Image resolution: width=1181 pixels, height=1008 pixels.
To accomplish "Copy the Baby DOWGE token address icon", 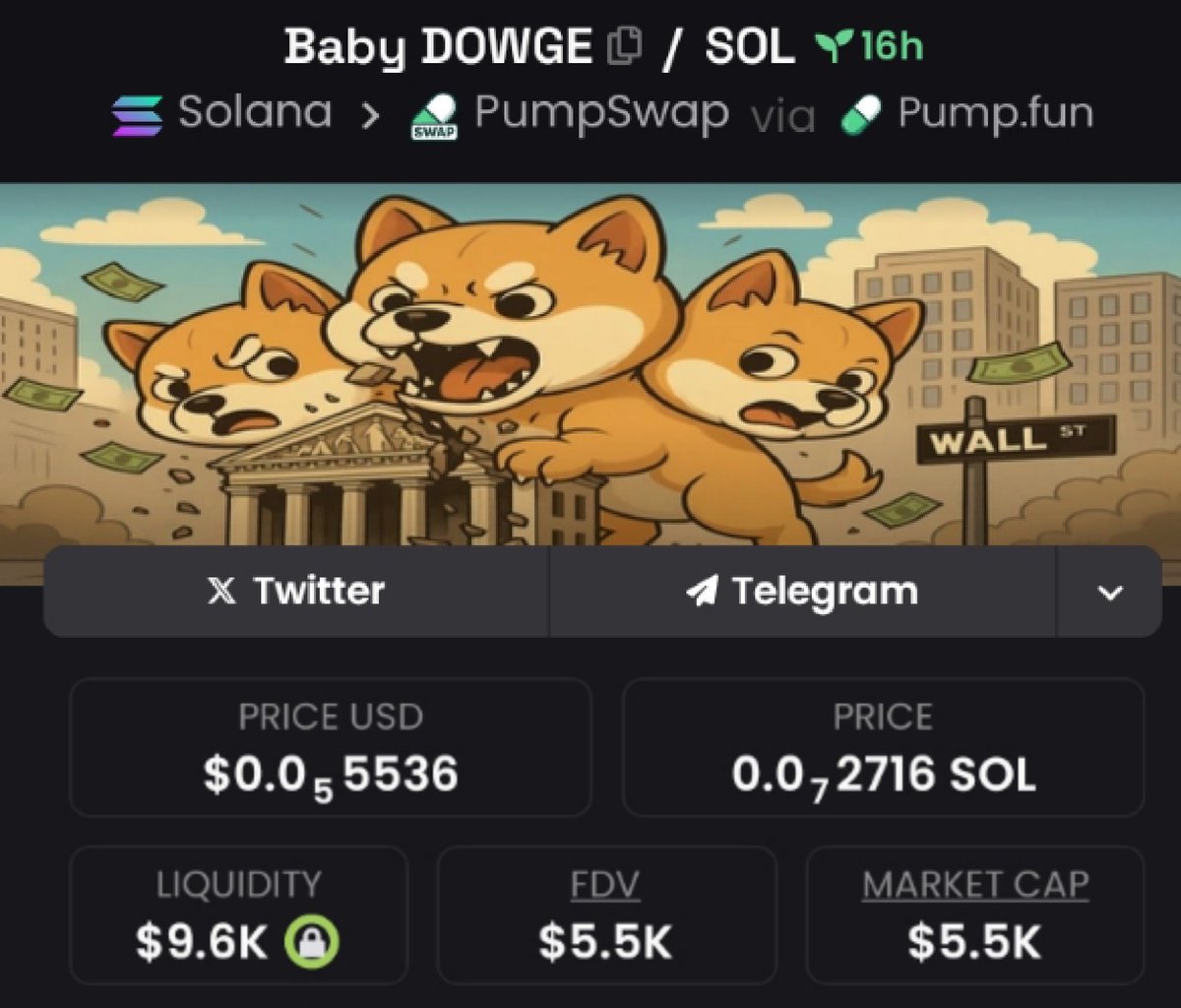I will (x=625, y=46).
